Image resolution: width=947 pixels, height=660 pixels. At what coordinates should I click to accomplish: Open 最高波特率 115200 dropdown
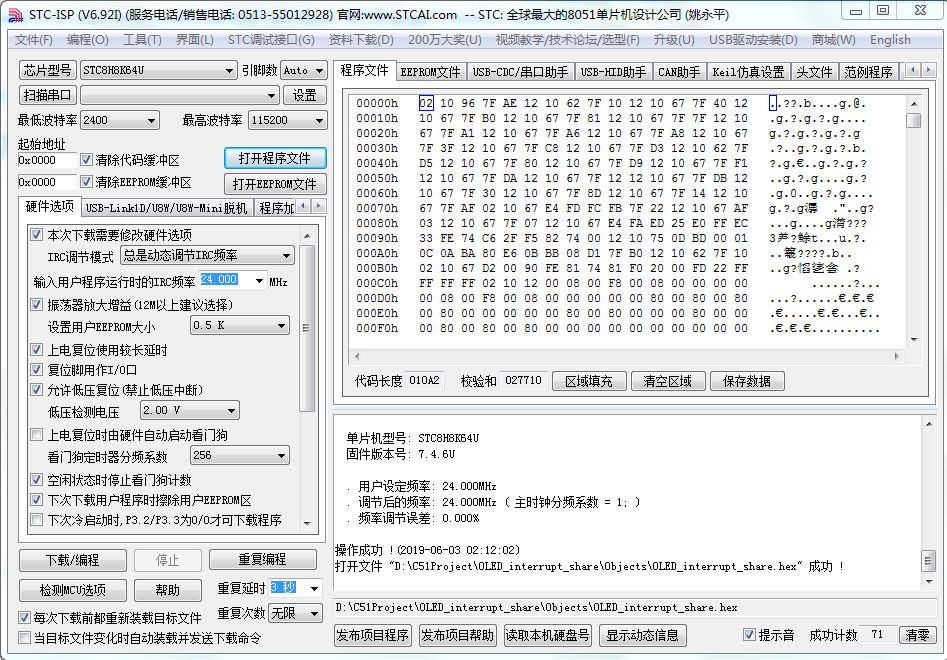[287, 120]
